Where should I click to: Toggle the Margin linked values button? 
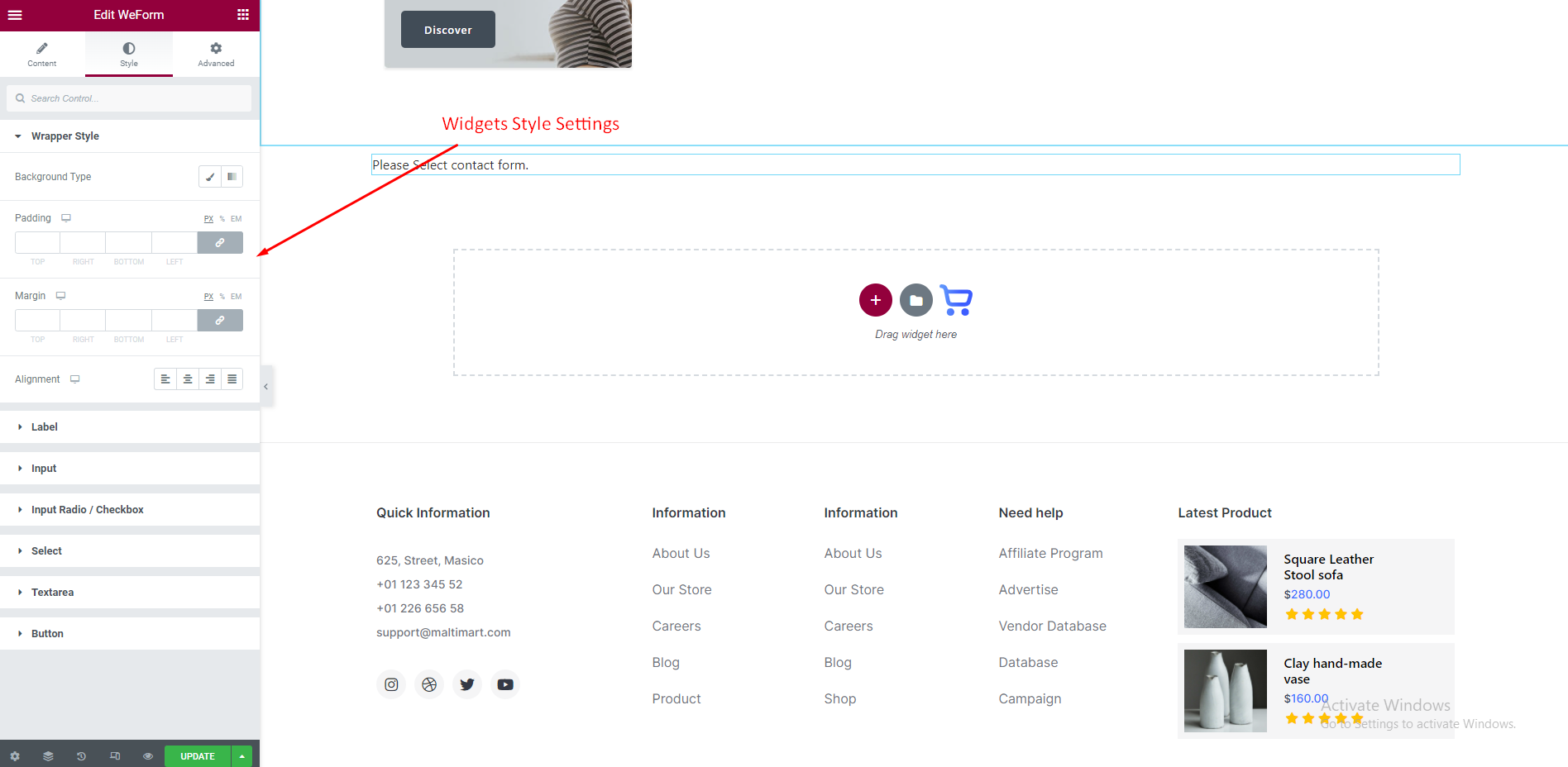pyautogui.click(x=220, y=321)
